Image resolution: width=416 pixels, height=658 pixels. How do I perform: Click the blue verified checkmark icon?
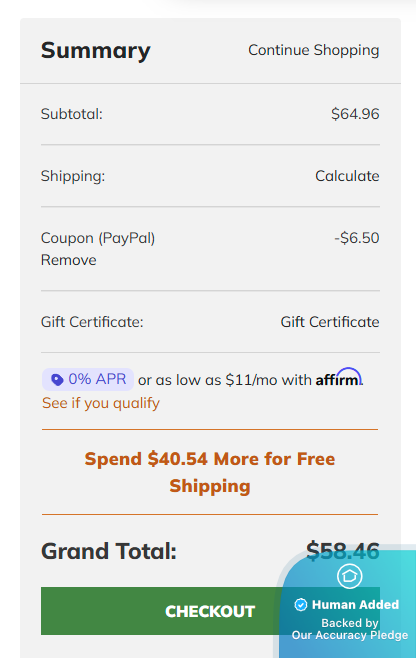[x=301, y=605]
